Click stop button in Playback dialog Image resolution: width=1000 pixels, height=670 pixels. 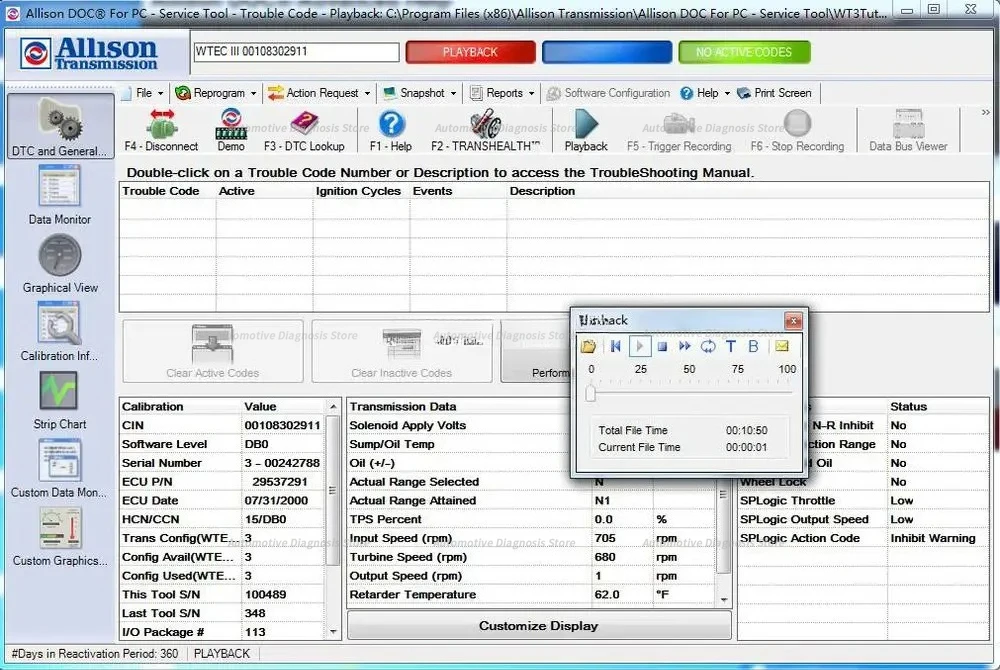coord(662,346)
